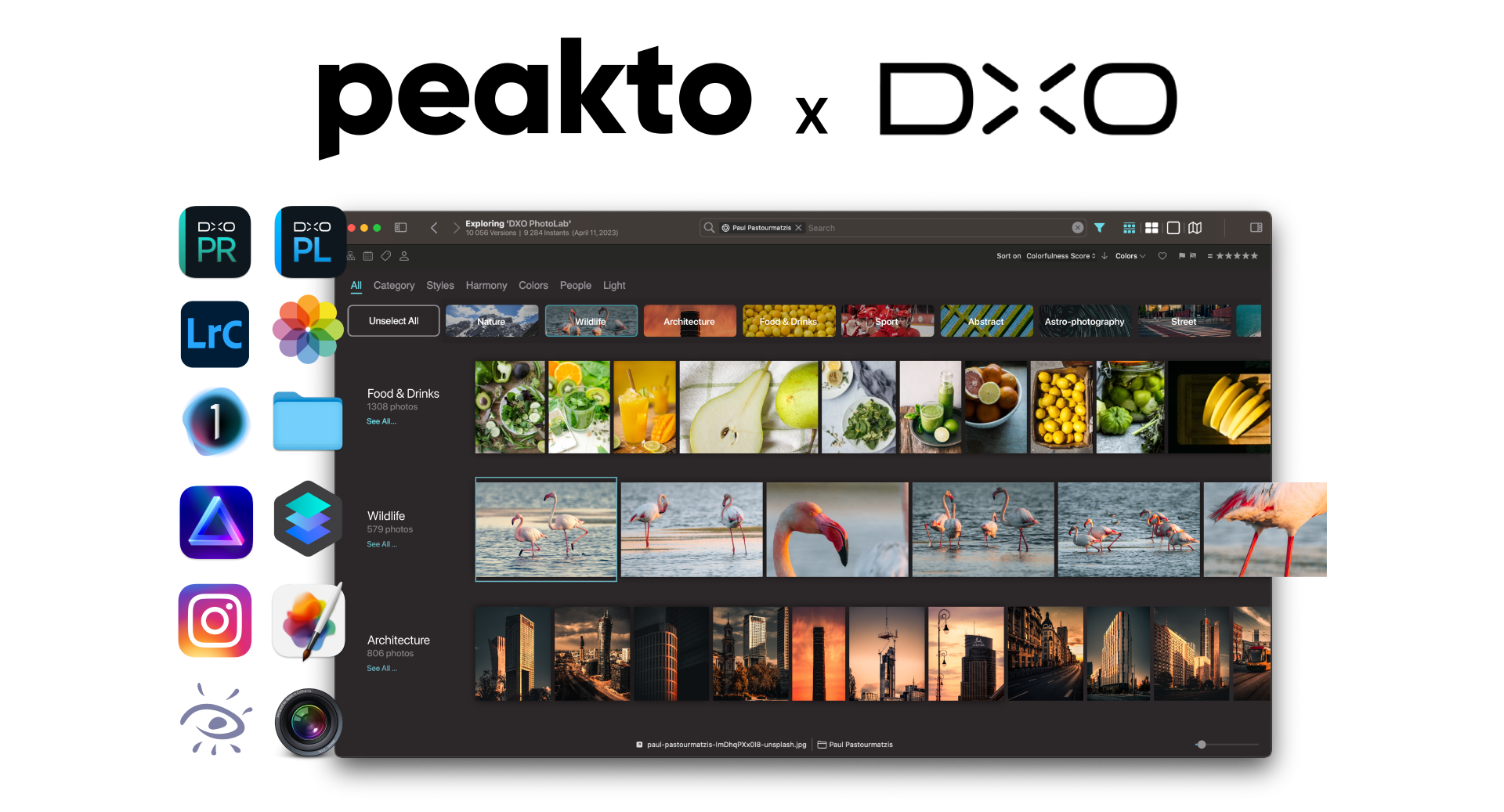Expand the Colors filter dropdown

click(x=1130, y=256)
